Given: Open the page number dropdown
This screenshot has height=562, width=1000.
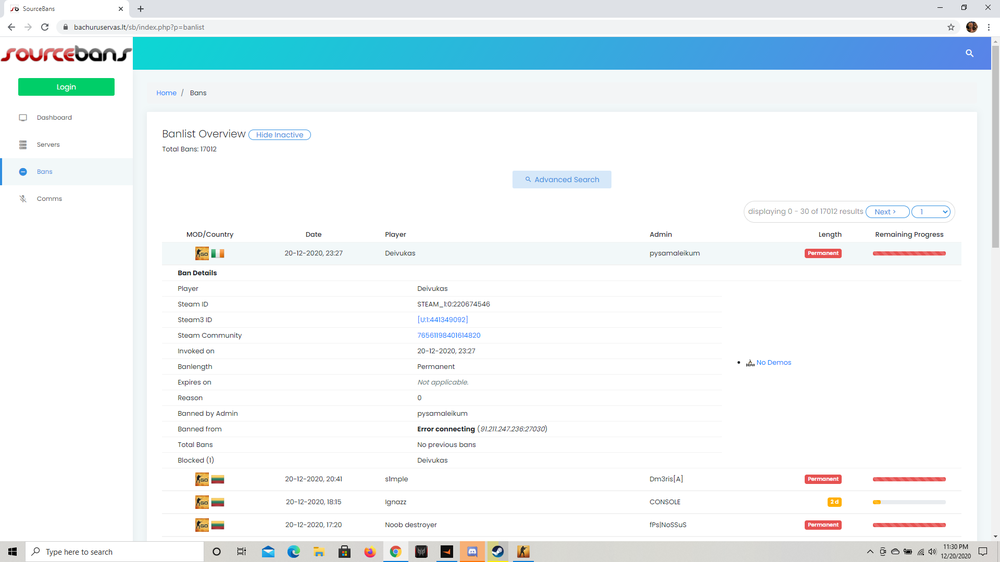Looking at the screenshot, I should pyautogui.click(x=931, y=212).
